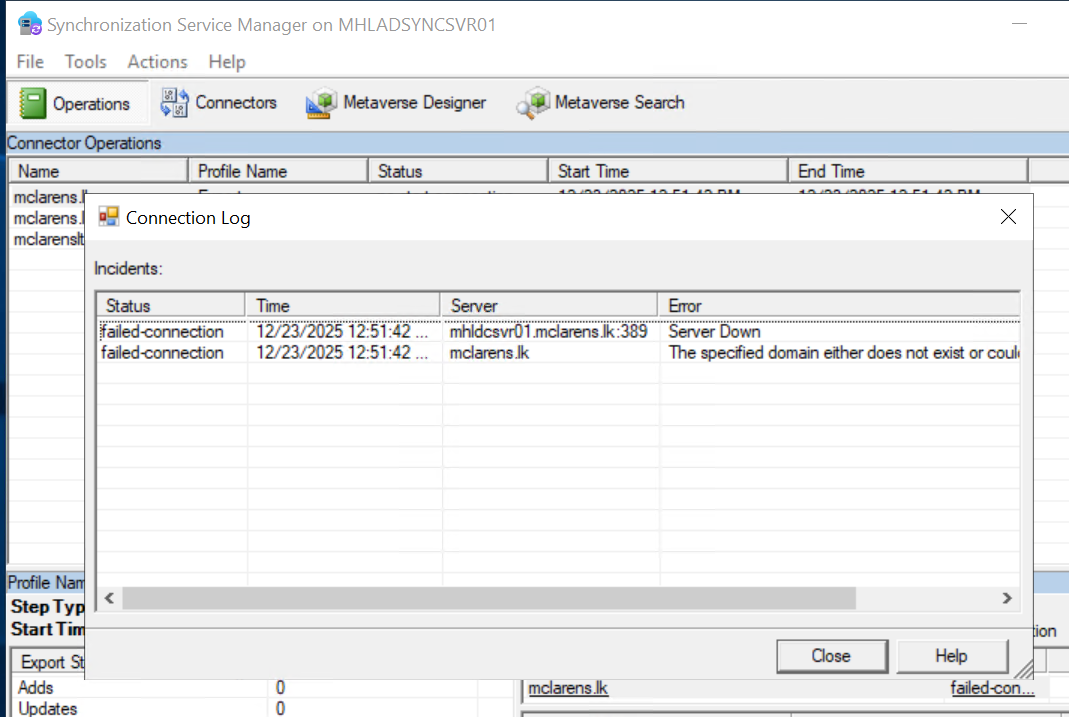Viewport: 1069px width, 717px height.
Task: Sort incidents by Status column header
Action: point(170,305)
